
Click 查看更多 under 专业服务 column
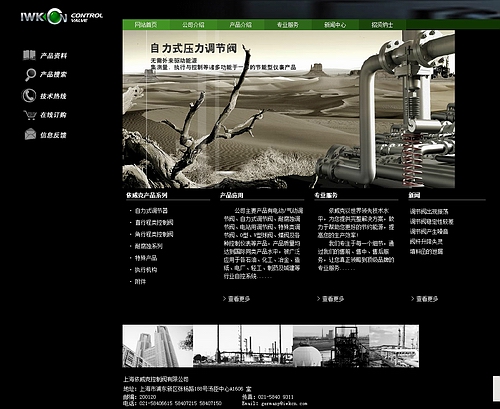pyautogui.click(x=330, y=299)
